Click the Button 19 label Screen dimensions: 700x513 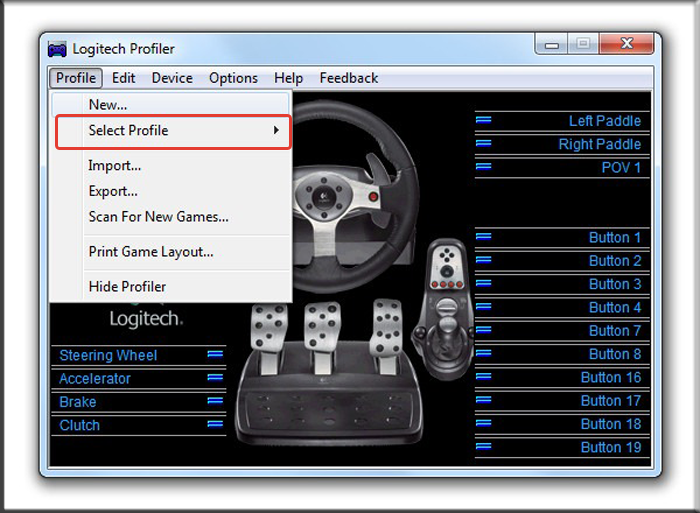(611, 447)
